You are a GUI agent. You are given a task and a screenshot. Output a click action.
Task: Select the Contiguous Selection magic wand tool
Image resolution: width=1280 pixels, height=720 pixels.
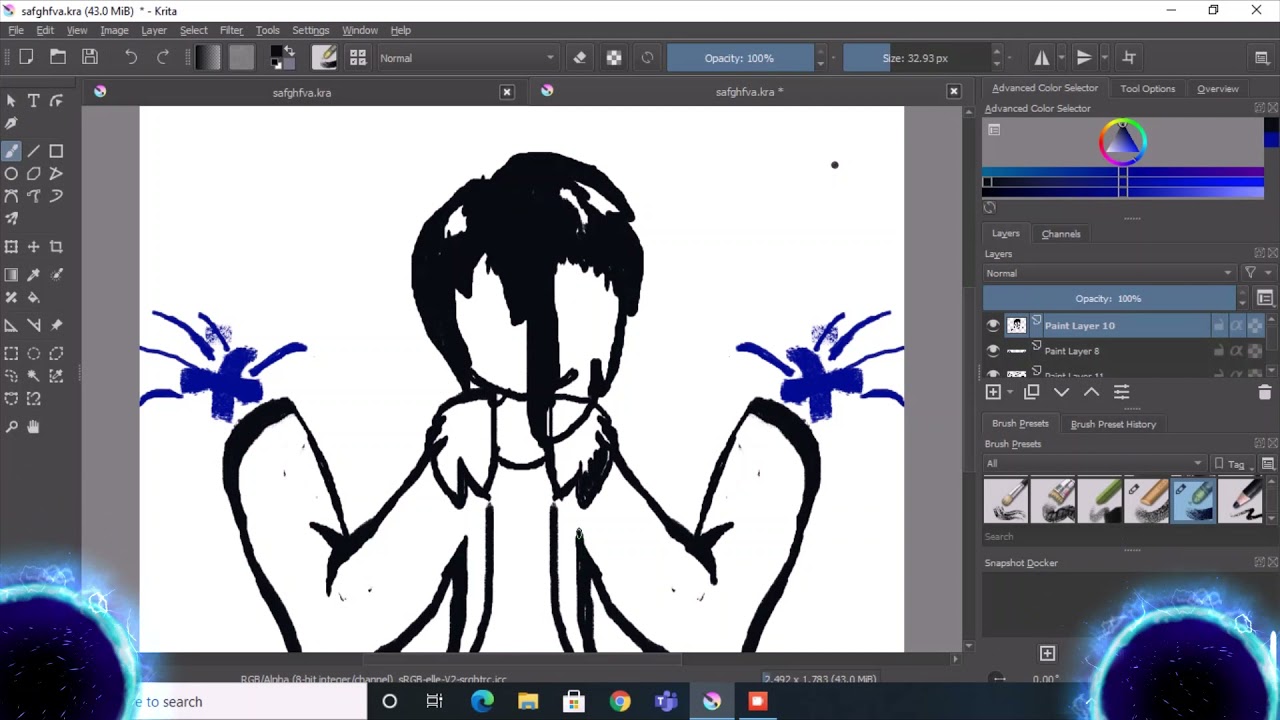tap(33, 376)
